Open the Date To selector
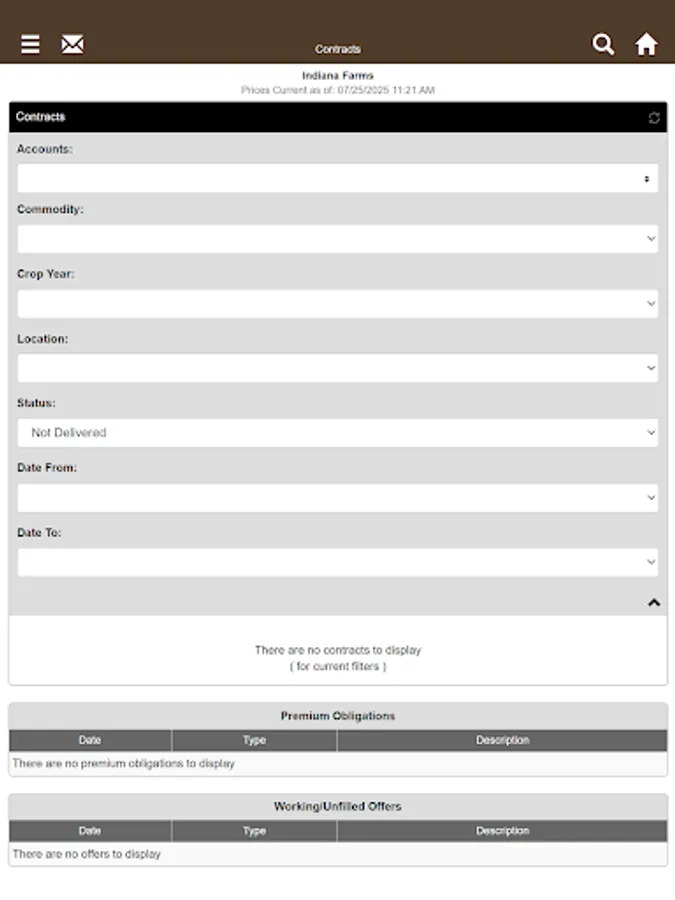The height and width of the screenshot is (900, 675). click(337, 562)
